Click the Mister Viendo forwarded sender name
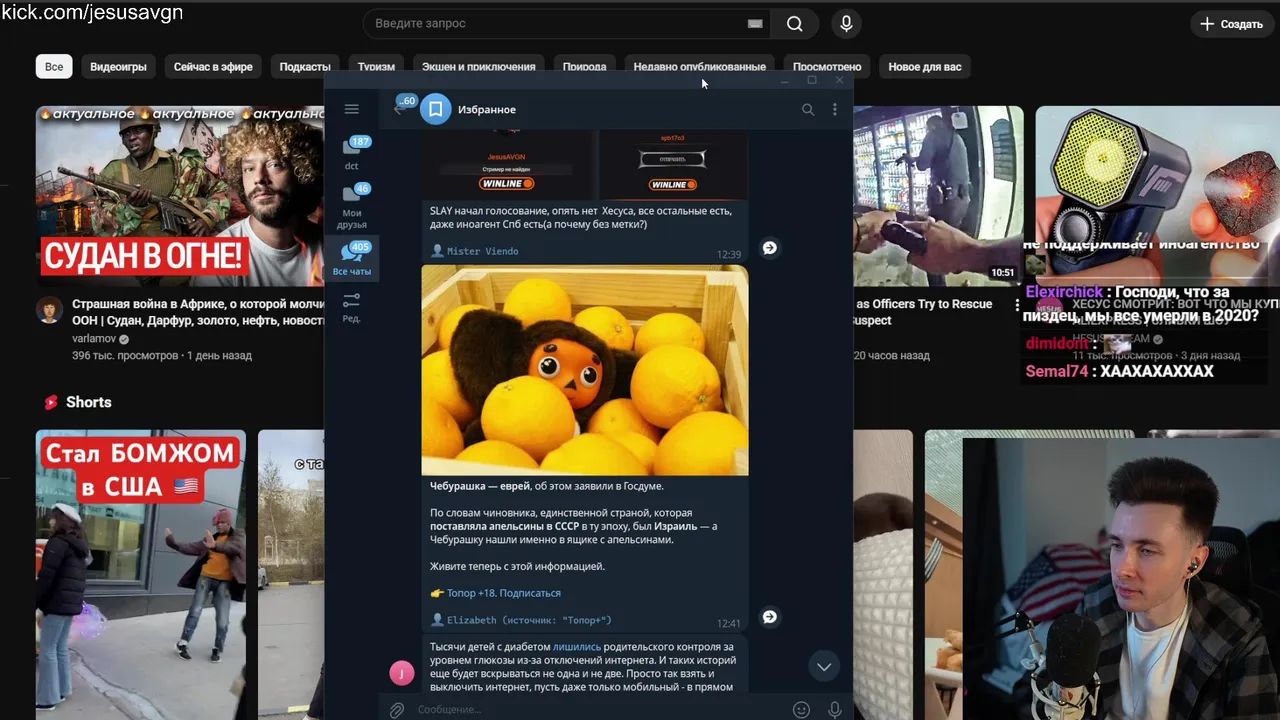This screenshot has height=720, width=1280. pyautogui.click(x=482, y=251)
